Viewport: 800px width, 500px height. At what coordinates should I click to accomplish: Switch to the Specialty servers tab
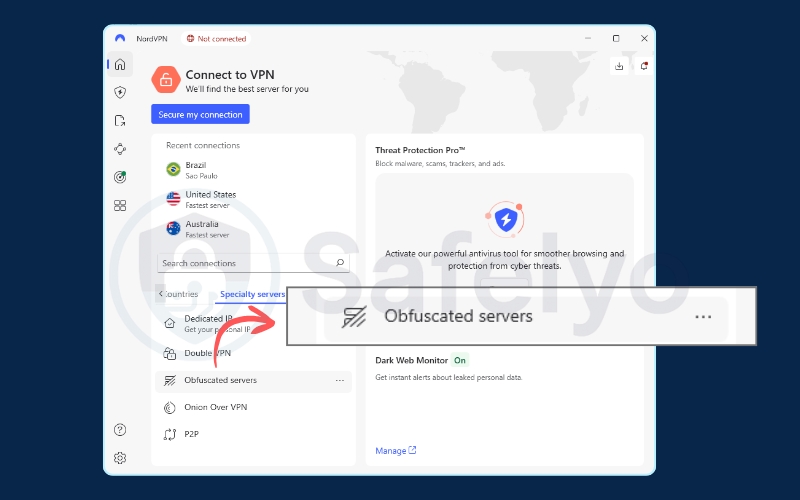click(x=251, y=295)
